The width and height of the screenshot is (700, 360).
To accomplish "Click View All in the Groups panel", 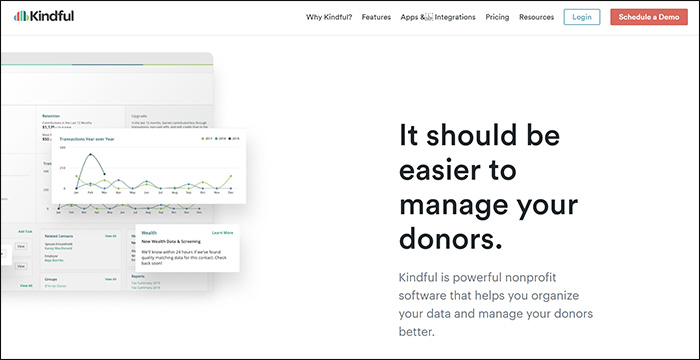I will pyautogui.click(x=110, y=279).
